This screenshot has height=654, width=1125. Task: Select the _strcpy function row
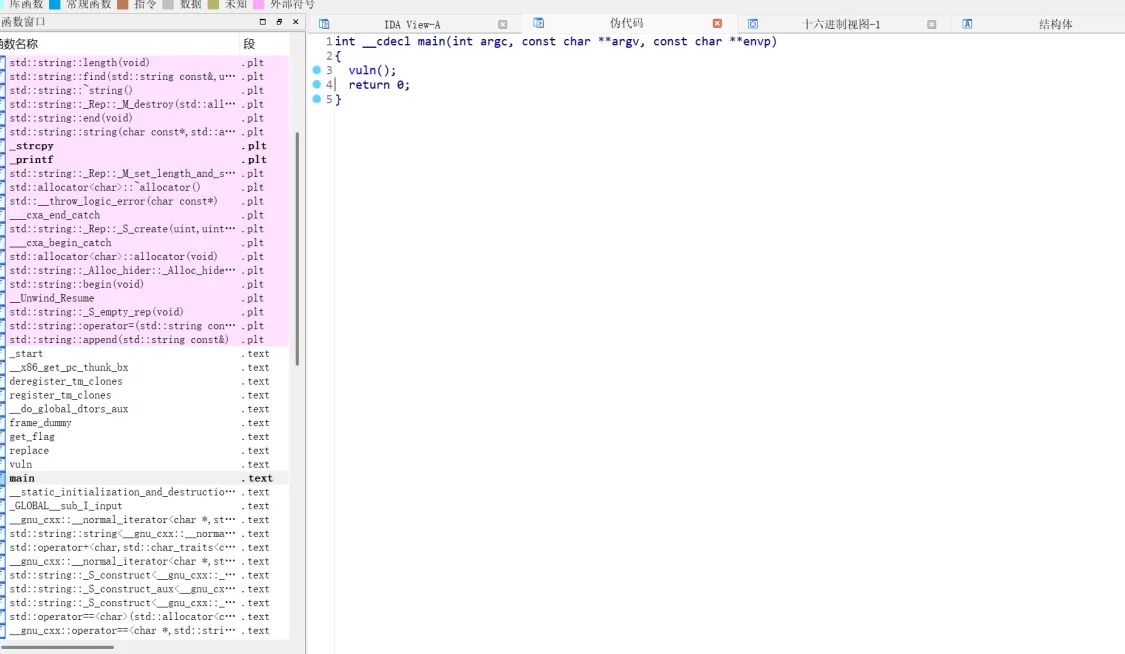click(x=145, y=146)
